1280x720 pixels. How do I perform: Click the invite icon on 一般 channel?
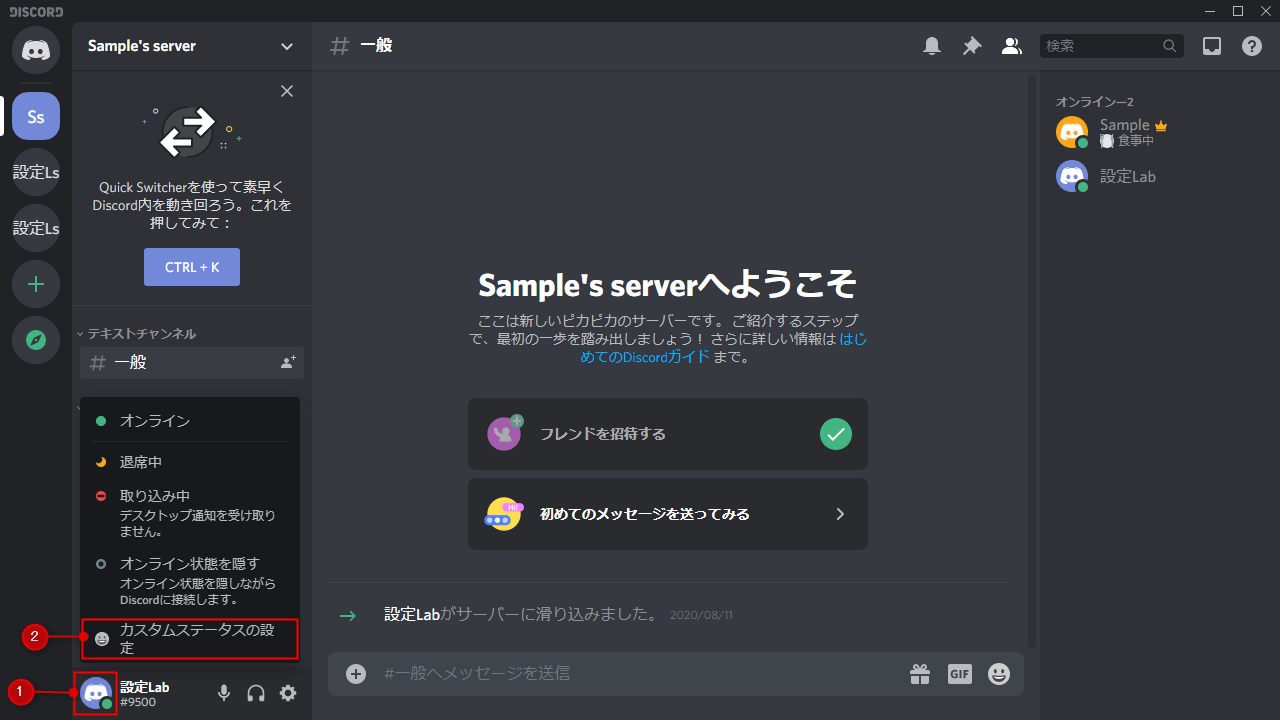click(x=288, y=363)
